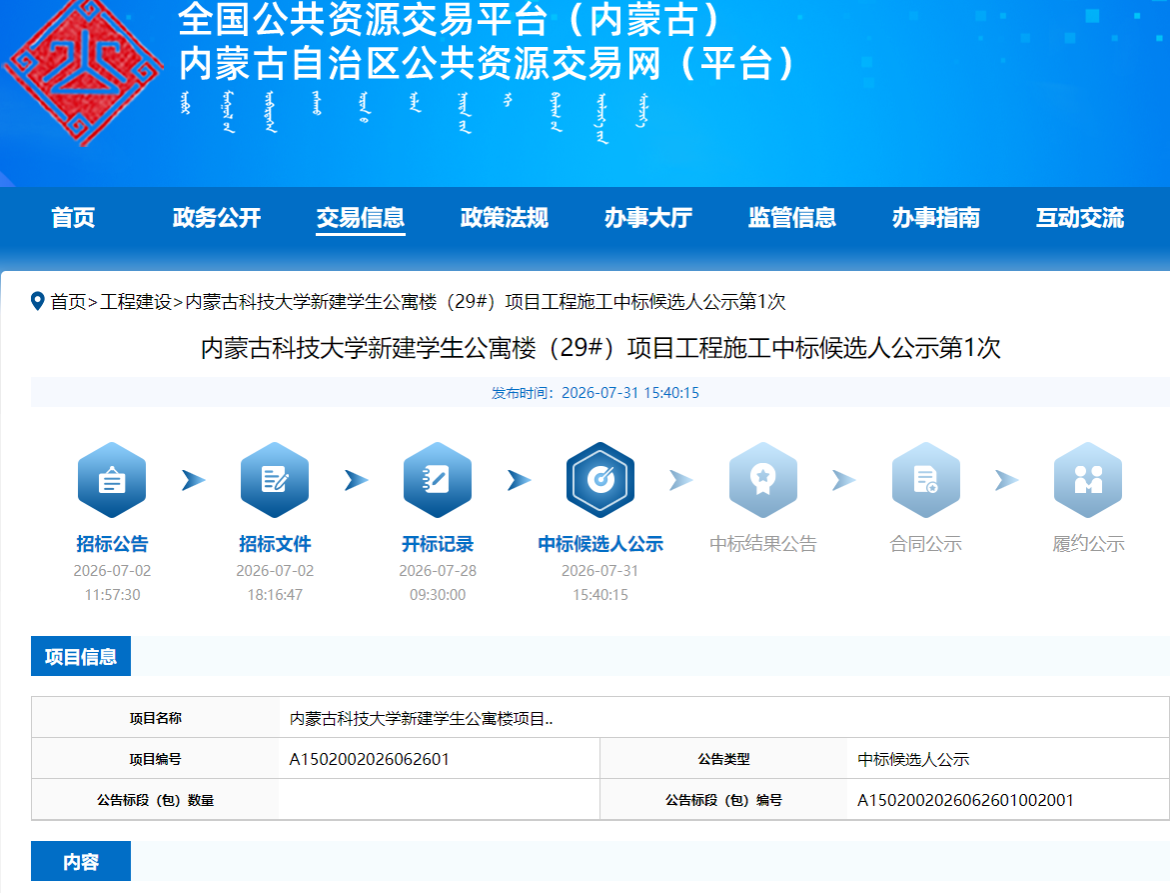Open 办事大厅 navigation item

[648, 218]
